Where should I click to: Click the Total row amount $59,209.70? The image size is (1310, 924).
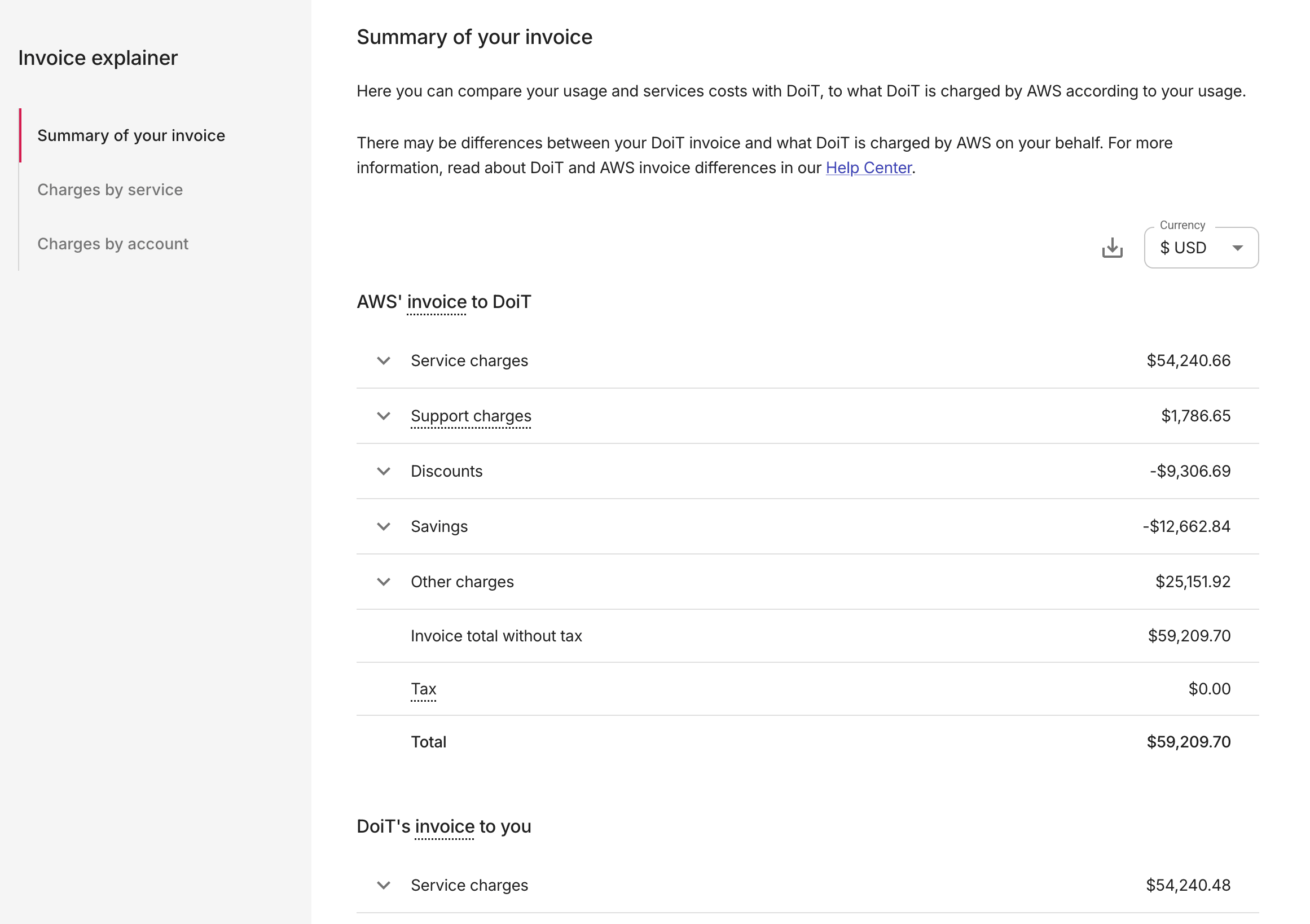click(x=1190, y=741)
